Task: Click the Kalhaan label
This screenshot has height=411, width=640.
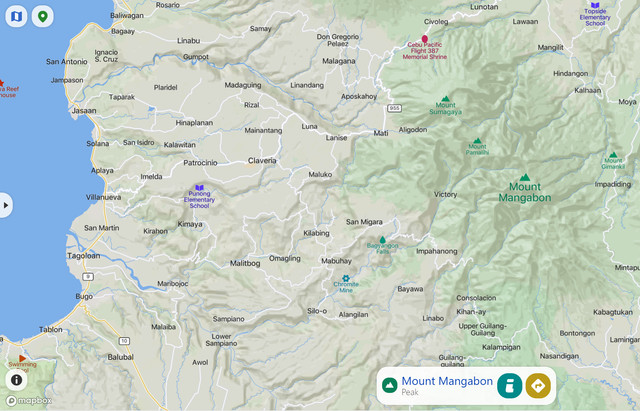Action: (x=588, y=90)
